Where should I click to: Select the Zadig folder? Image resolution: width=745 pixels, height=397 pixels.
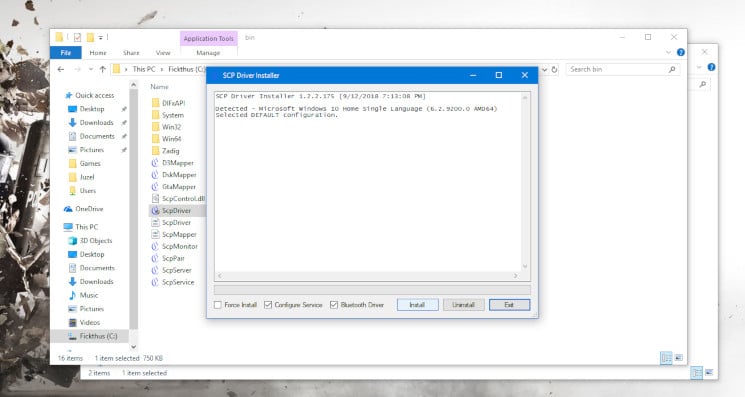[x=171, y=151]
